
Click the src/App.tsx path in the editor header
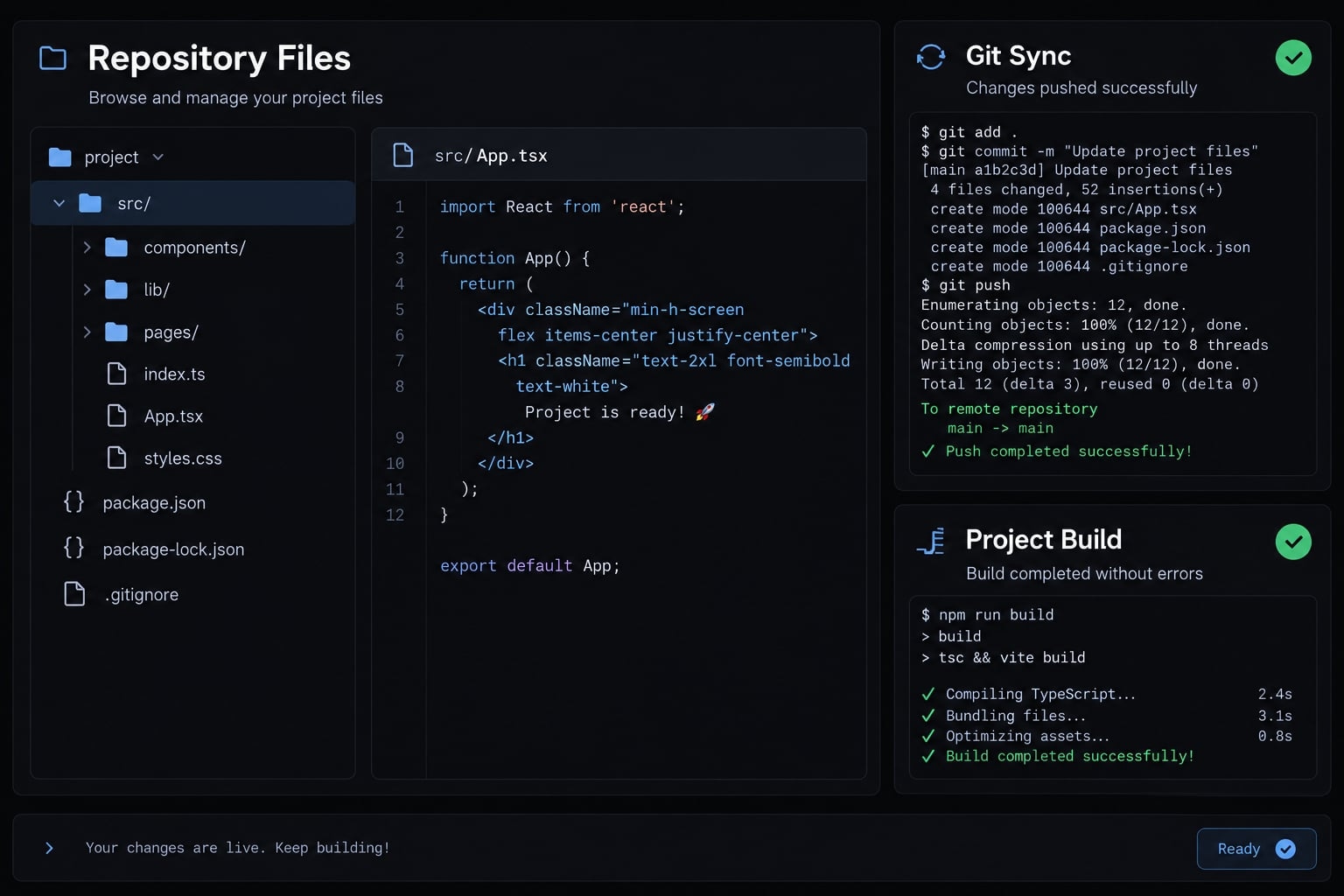click(491, 156)
